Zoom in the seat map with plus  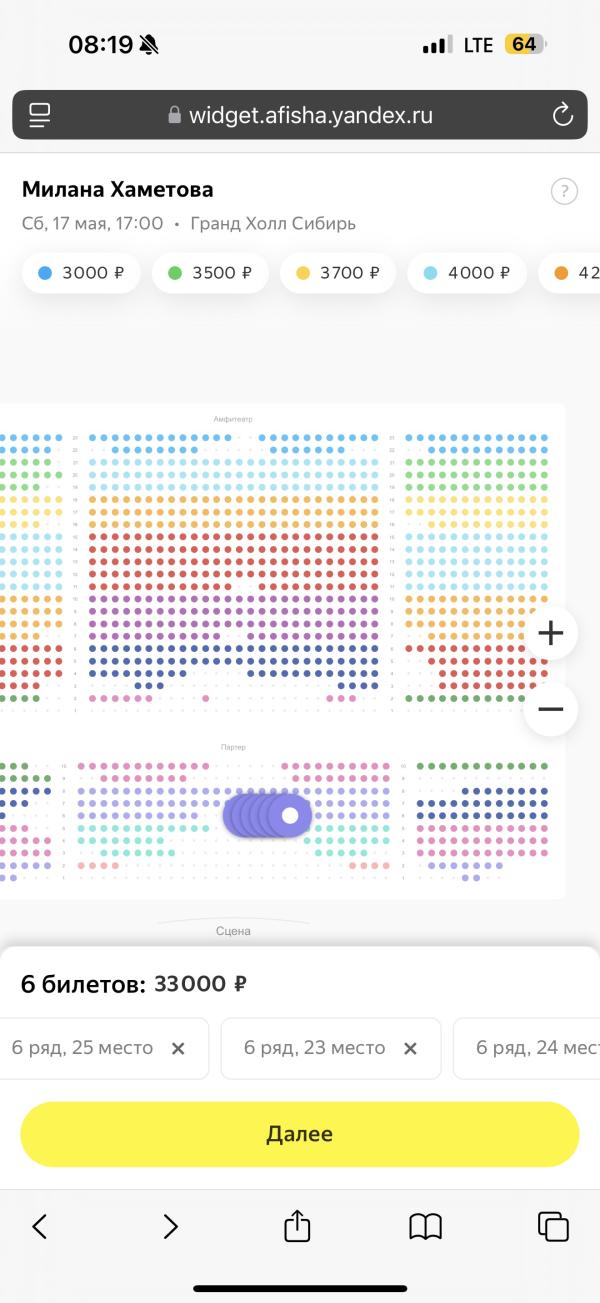(x=551, y=633)
